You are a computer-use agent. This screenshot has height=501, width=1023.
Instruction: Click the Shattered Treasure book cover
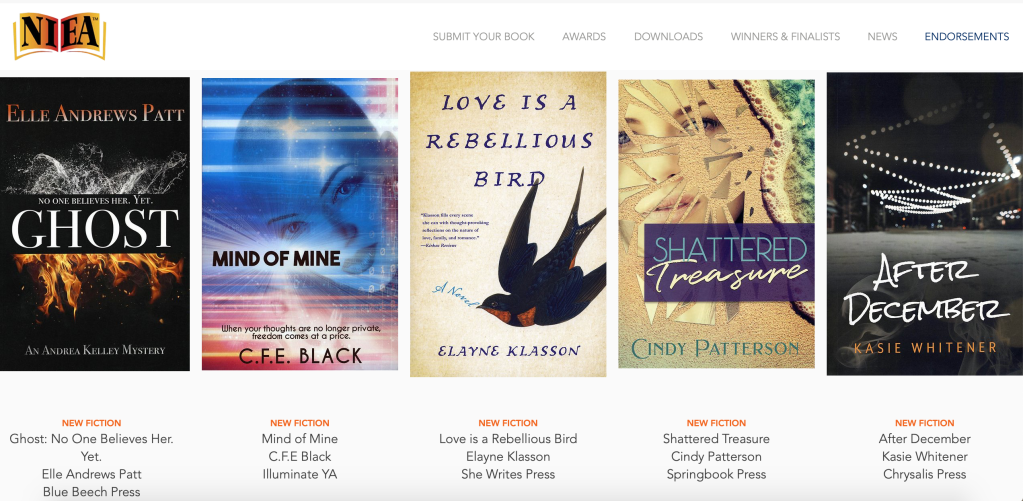click(x=716, y=224)
